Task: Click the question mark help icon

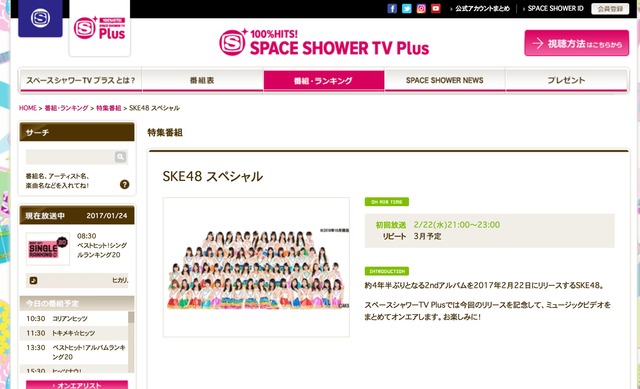Action: click(x=124, y=184)
